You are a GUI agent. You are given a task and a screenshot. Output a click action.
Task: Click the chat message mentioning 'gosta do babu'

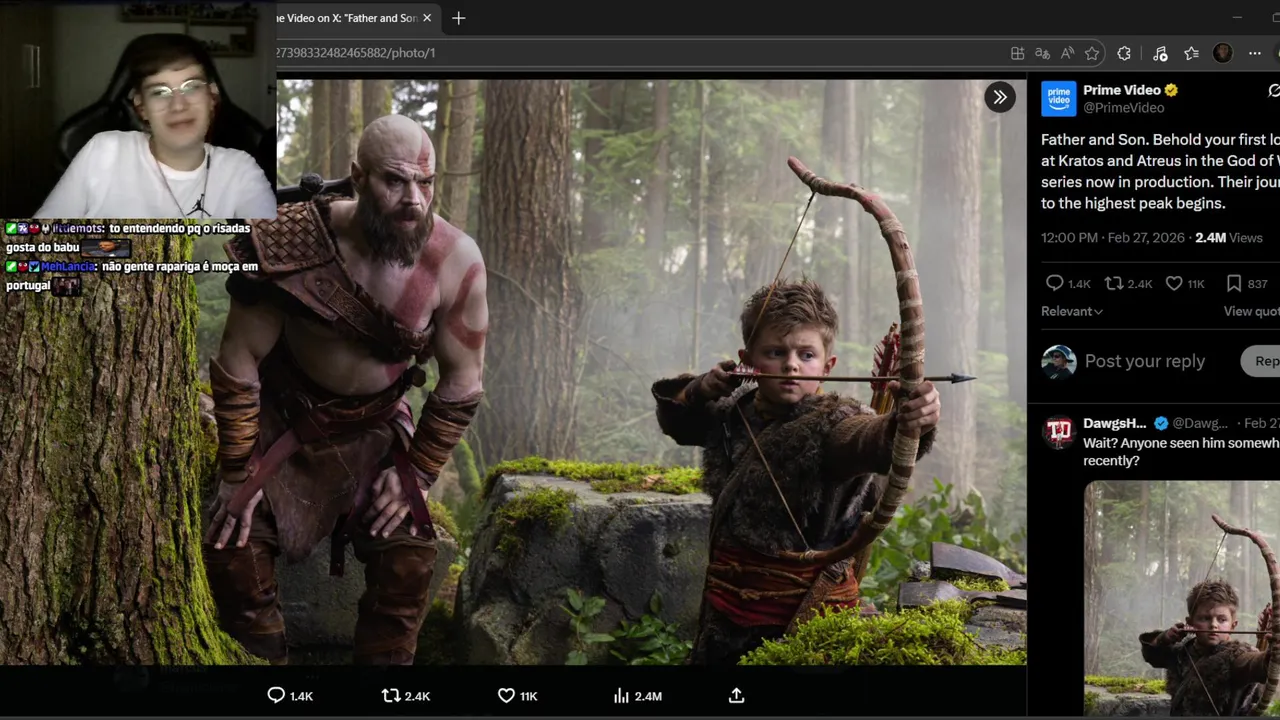point(128,238)
